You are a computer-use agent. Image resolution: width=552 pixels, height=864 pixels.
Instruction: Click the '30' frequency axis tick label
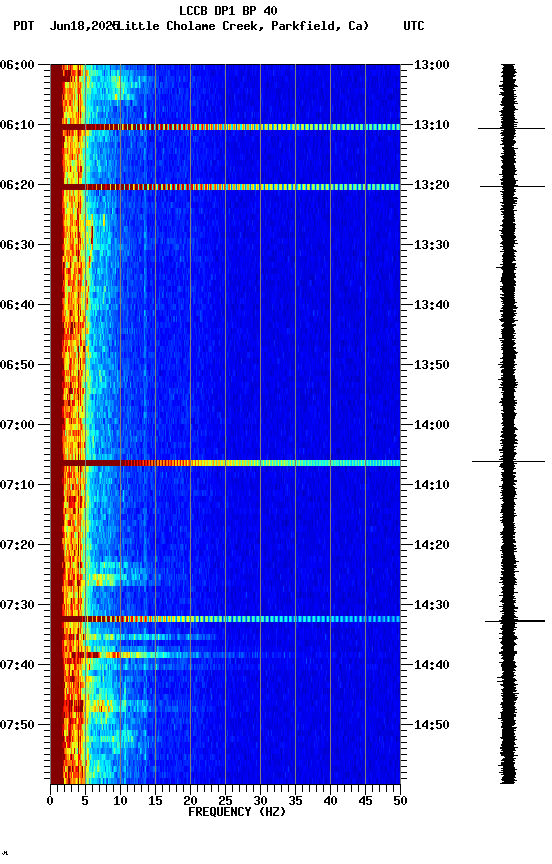tap(260, 801)
